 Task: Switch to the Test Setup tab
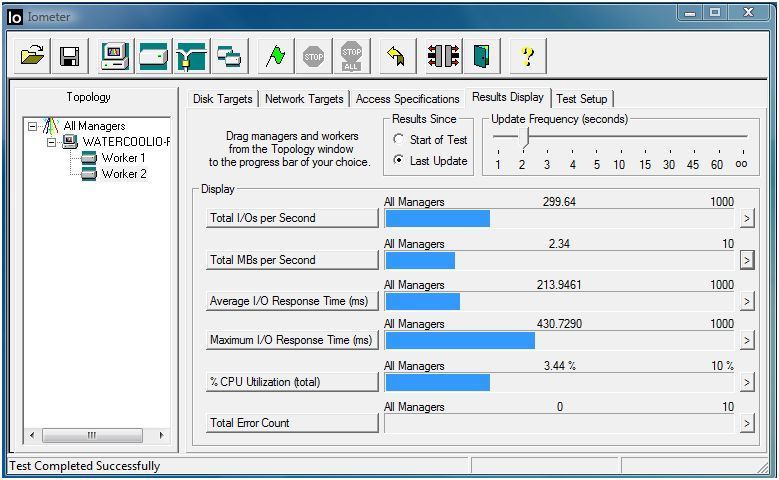582,99
